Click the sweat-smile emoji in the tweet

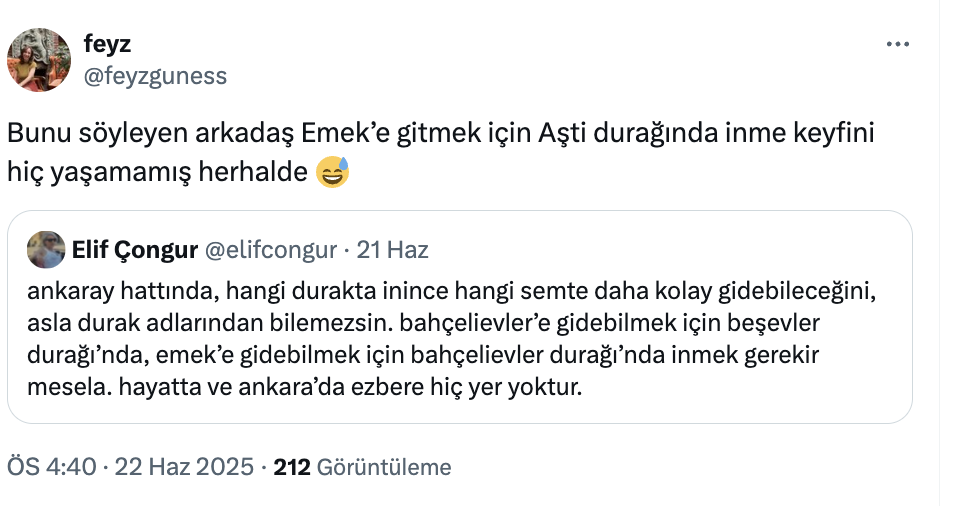333,173
